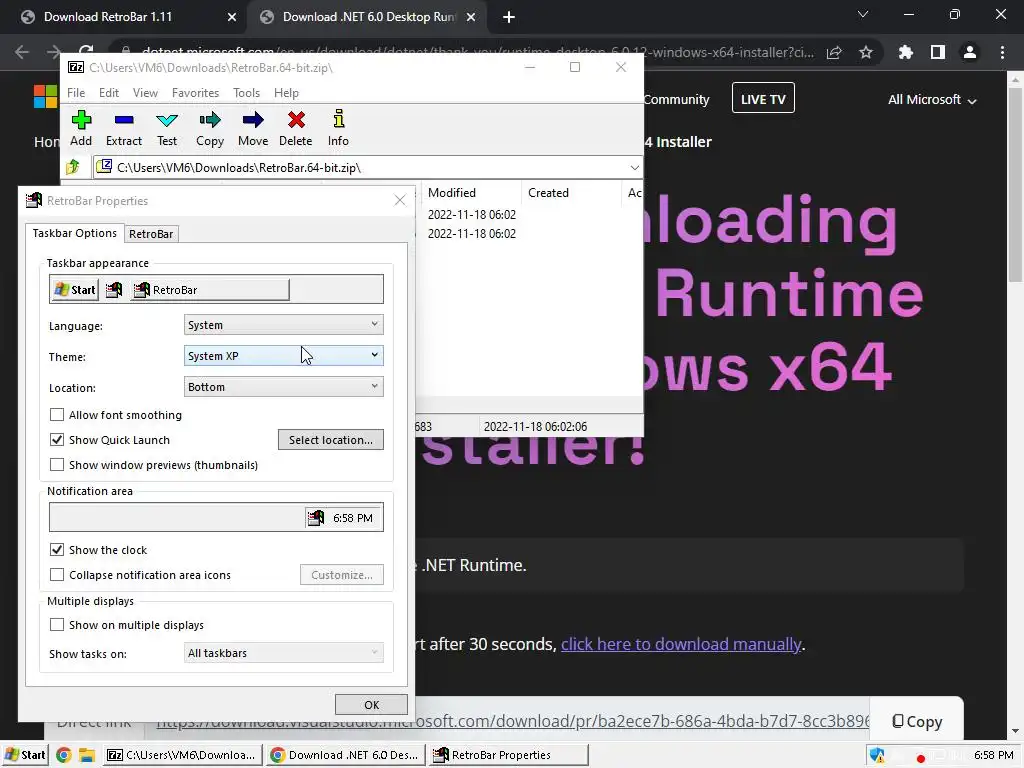Click the LIVE TV button

tap(763, 99)
